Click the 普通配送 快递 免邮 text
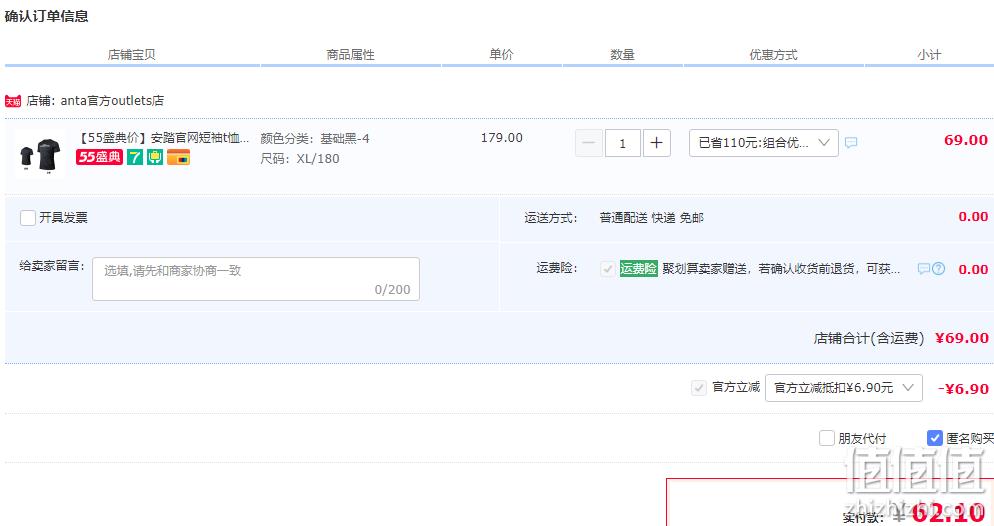994x526 pixels. pyautogui.click(x=652, y=218)
